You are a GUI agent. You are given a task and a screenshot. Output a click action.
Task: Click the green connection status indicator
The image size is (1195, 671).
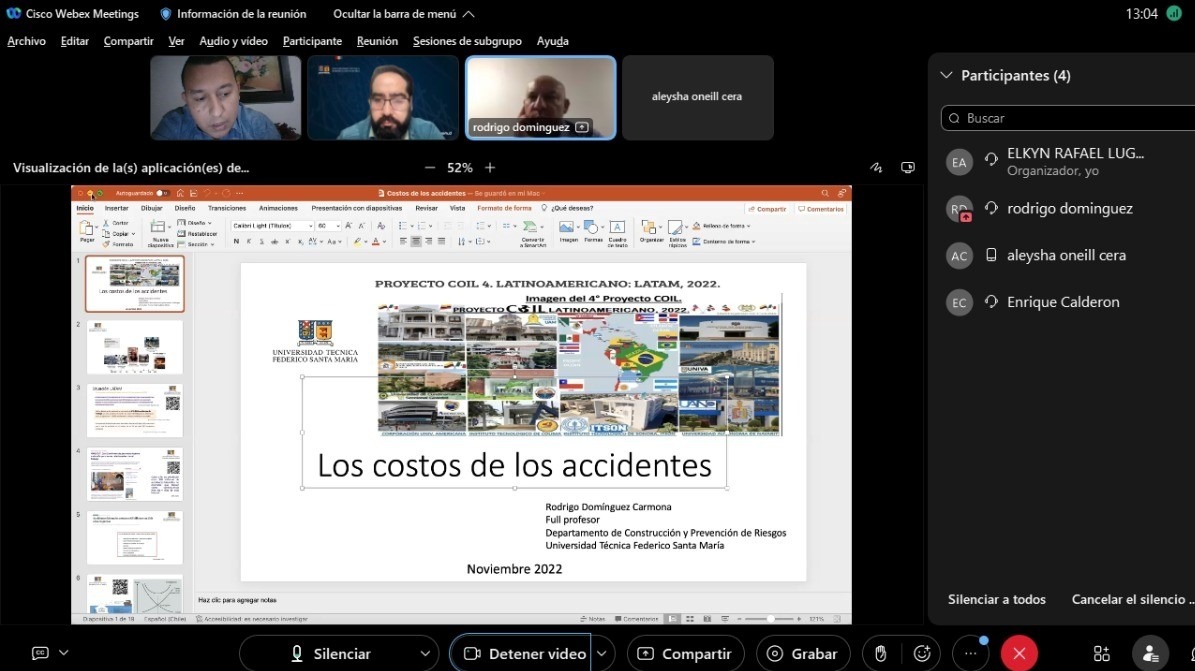point(1174,14)
